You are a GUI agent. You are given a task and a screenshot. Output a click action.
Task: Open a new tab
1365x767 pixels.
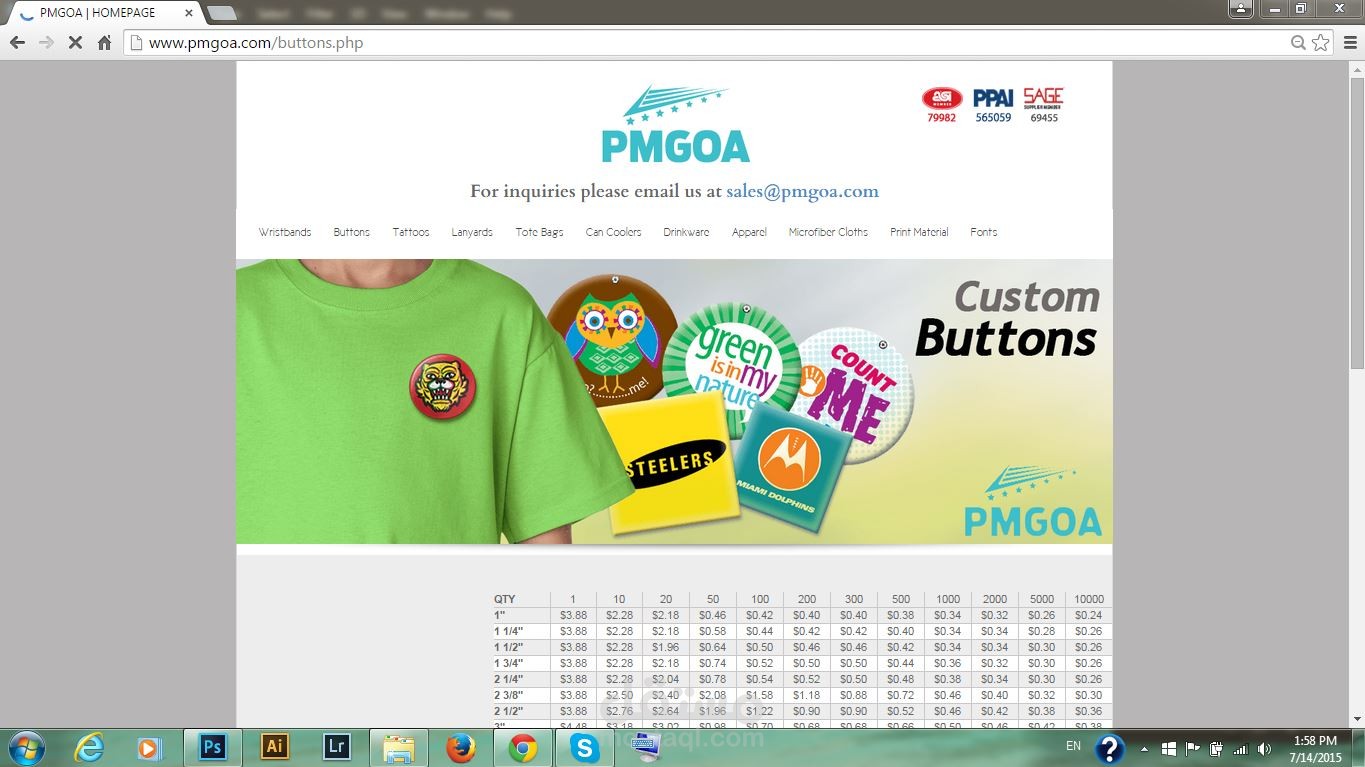click(221, 13)
